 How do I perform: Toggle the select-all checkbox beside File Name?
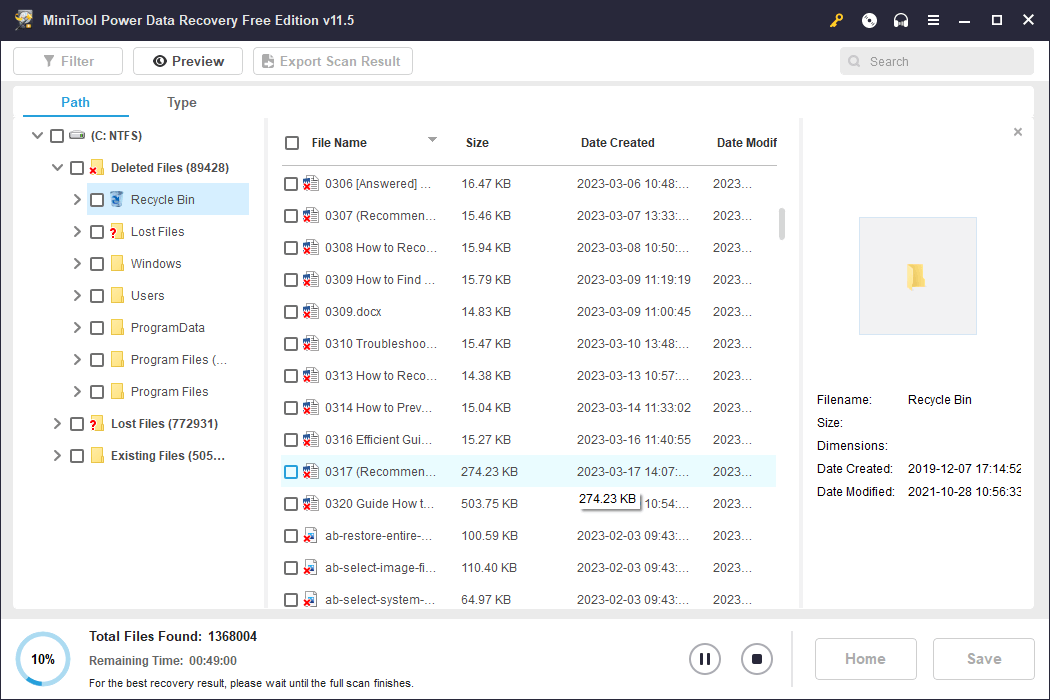point(292,143)
